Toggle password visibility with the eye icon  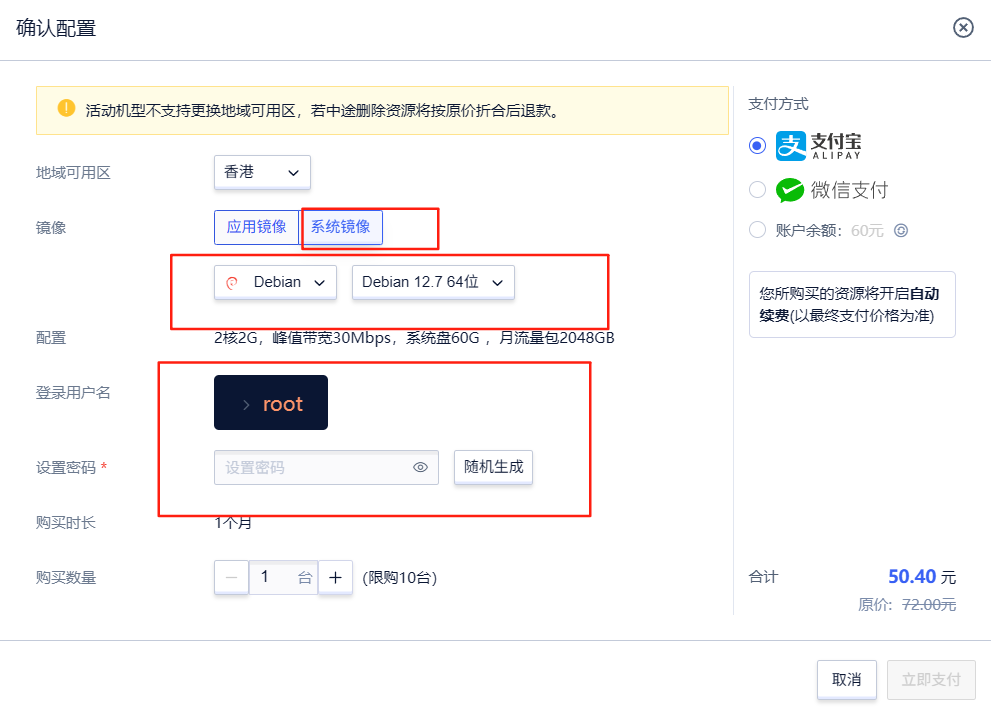(x=421, y=467)
